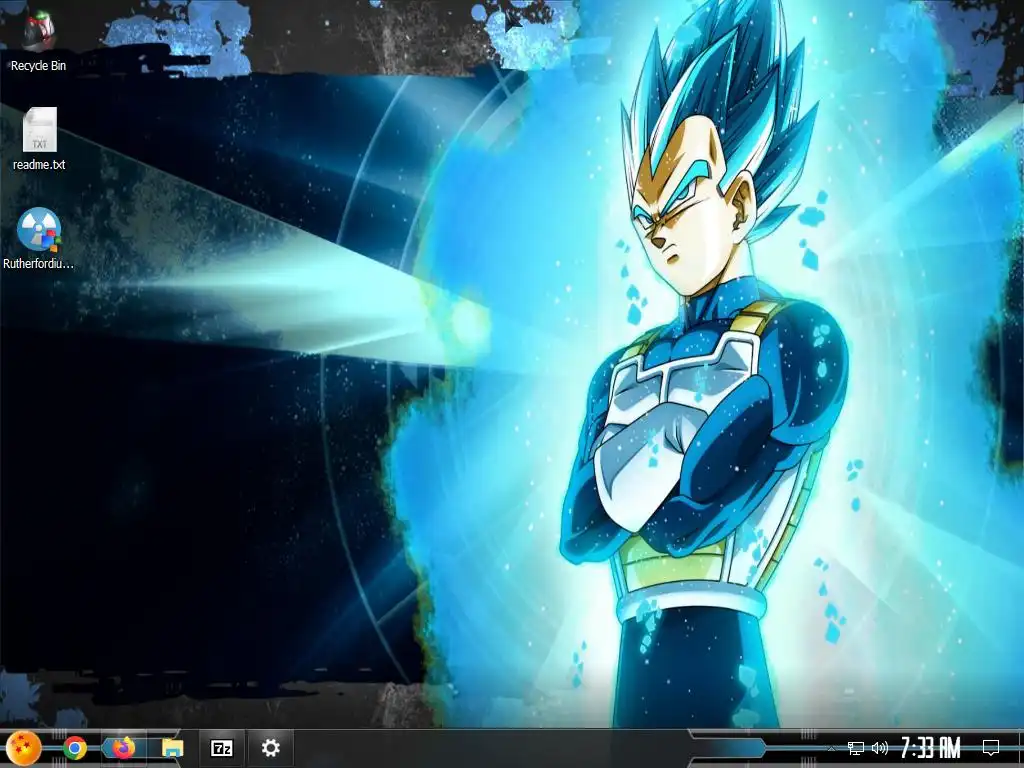Open the volume speaker tray icon
The width and height of the screenshot is (1024, 768).
(880, 748)
